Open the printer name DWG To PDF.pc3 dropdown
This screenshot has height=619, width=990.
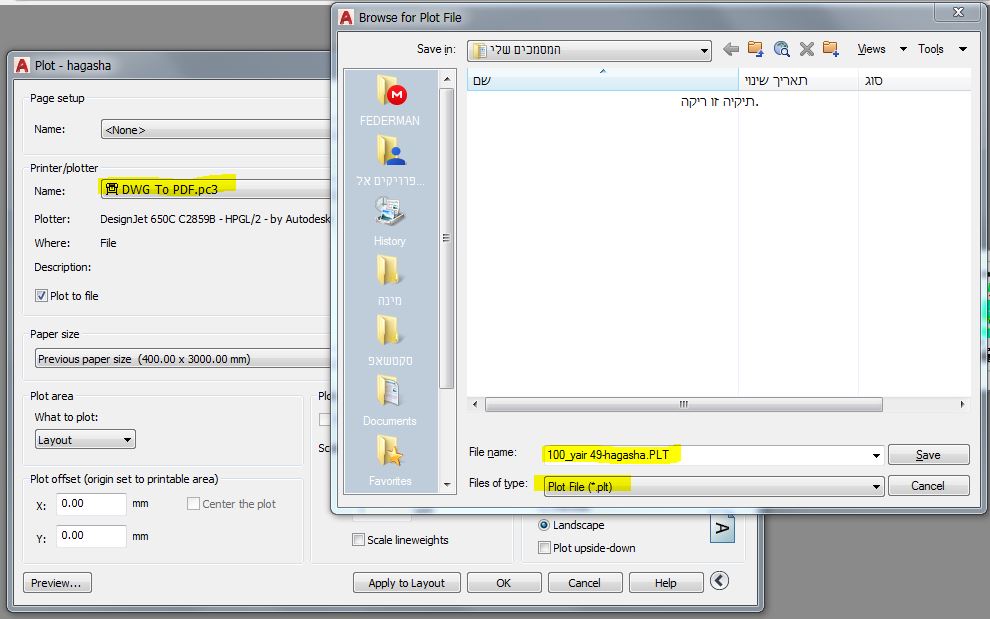215,189
